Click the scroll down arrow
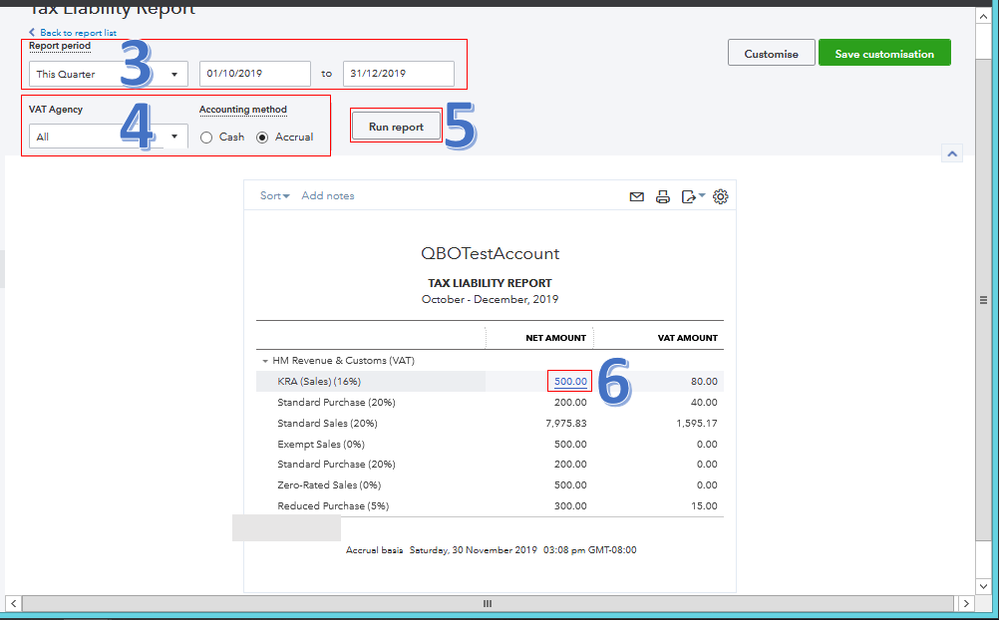 (983, 586)
